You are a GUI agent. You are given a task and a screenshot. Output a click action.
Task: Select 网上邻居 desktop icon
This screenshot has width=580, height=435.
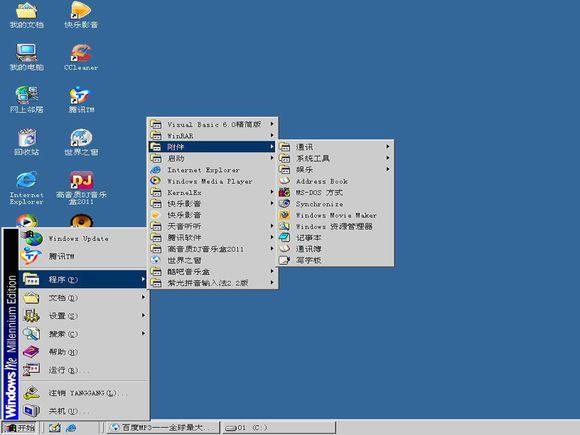(26, 100)
